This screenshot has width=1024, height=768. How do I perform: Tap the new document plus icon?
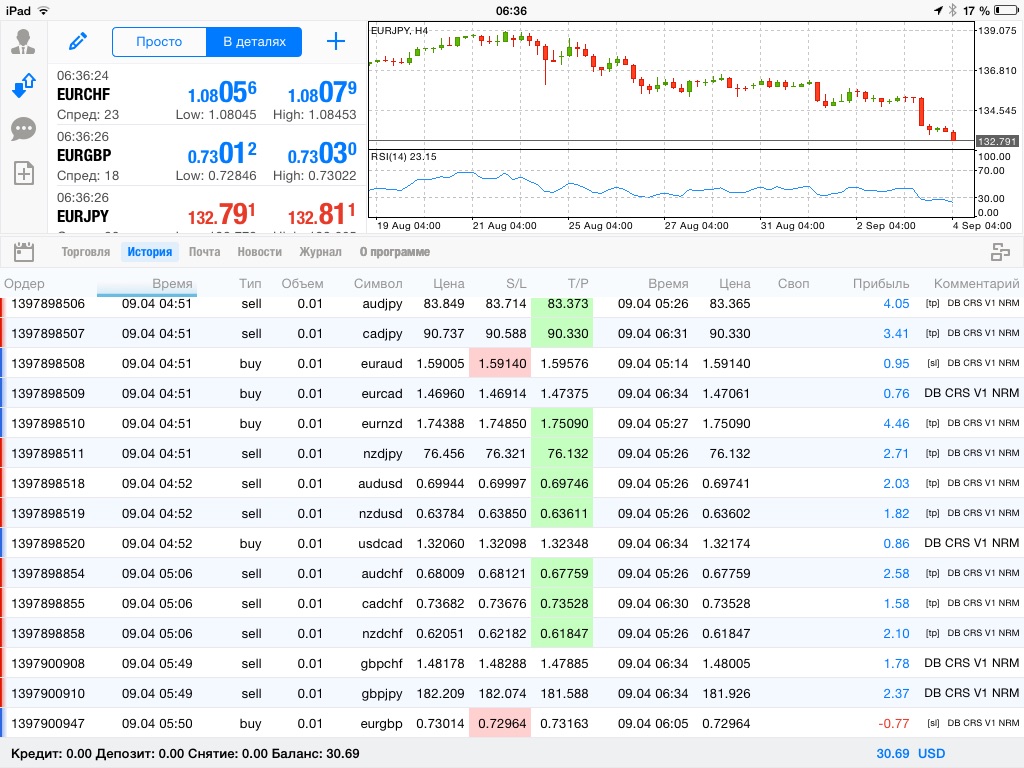(24, 173)
